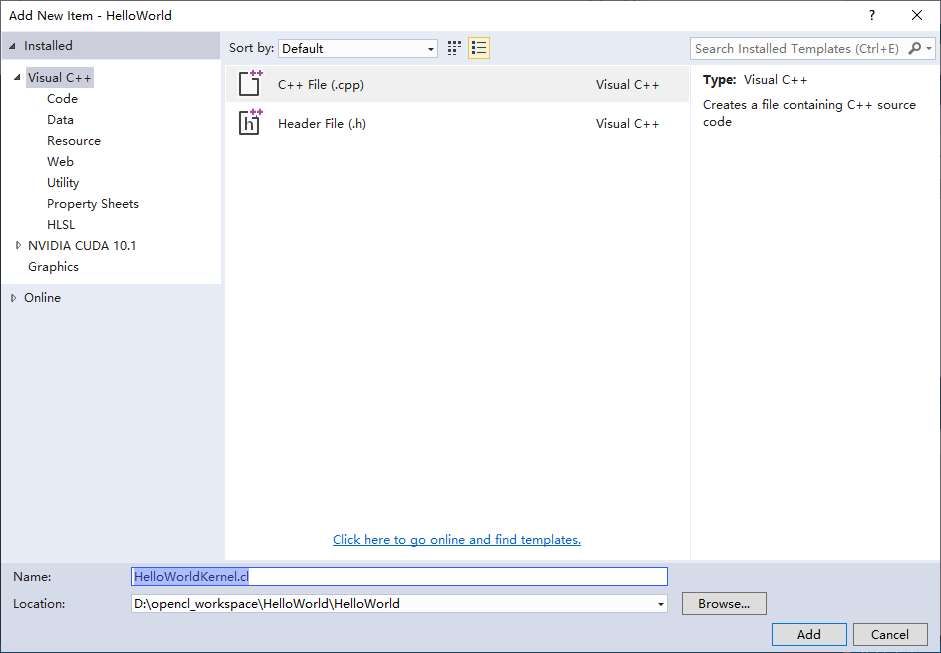
Task: Select the Property Sheets category
Action: click(x=92, y=203)
